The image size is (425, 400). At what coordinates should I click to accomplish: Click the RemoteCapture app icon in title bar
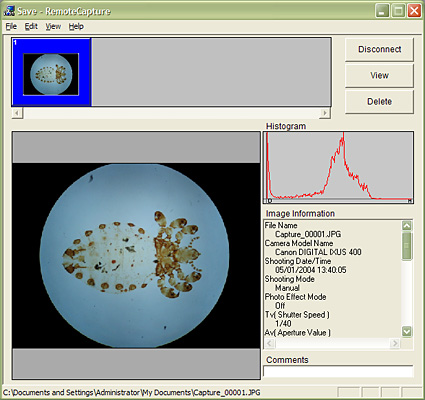click(x=9, y=11)
